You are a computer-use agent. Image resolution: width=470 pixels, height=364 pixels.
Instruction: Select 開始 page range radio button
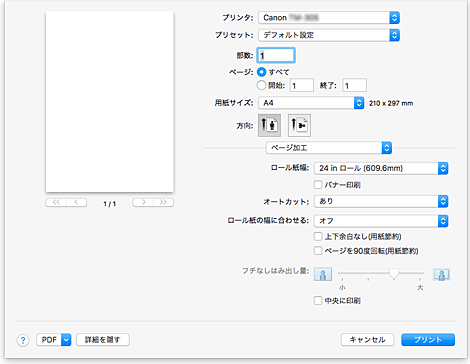point(262,85)
